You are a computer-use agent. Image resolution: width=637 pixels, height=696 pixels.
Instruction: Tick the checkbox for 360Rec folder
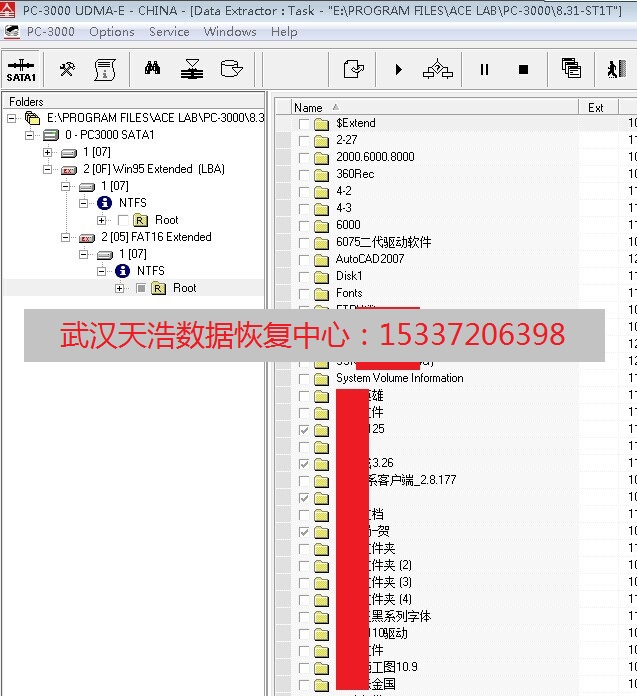point(304,174)
